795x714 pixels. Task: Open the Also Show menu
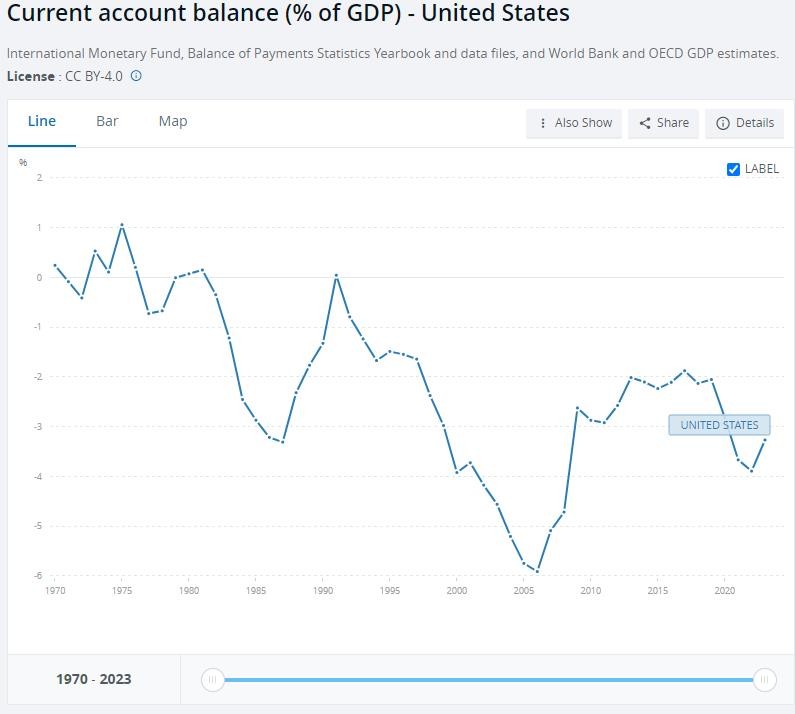coord(575,123)
